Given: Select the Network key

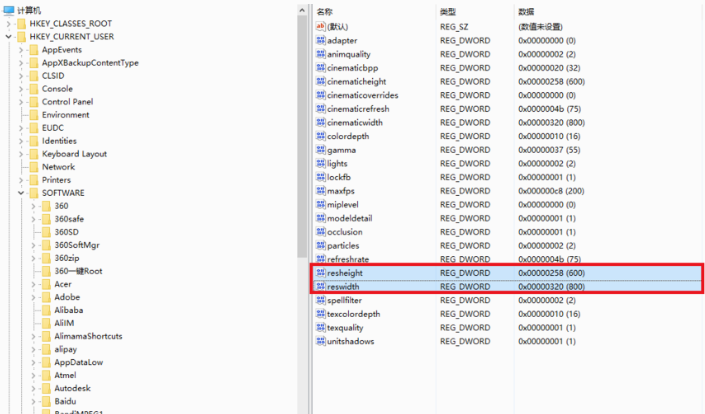Looking at the screenshot, I should pyautogui.click(x=58, y=167).
